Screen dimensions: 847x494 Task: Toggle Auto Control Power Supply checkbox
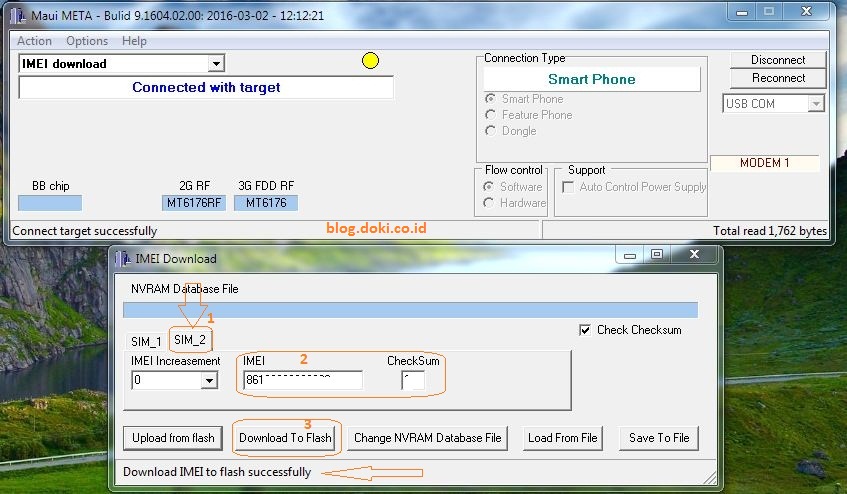(568, 187)
